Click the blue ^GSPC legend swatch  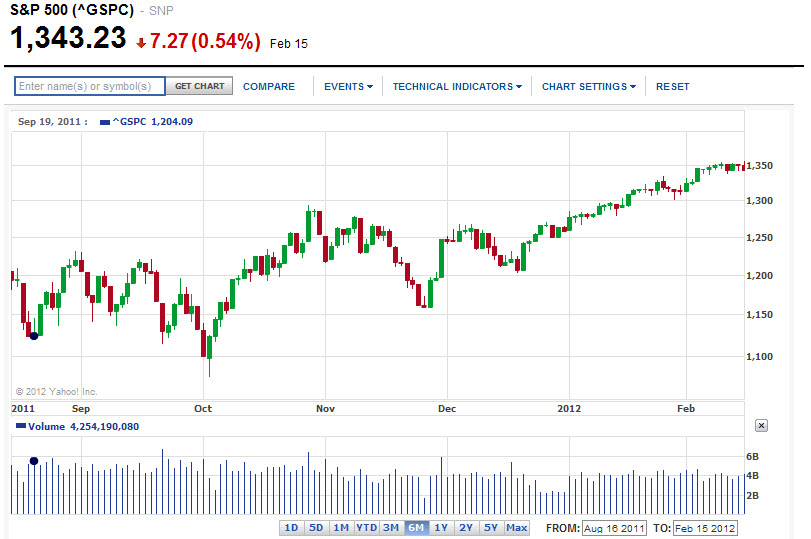pos(104,122)
